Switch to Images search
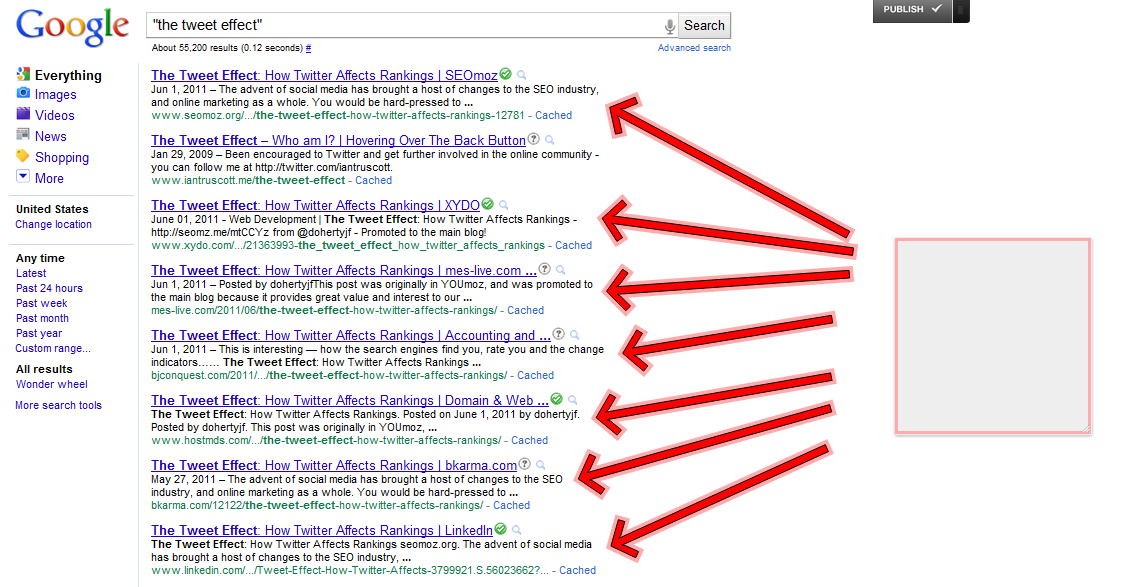 (55, 95)
